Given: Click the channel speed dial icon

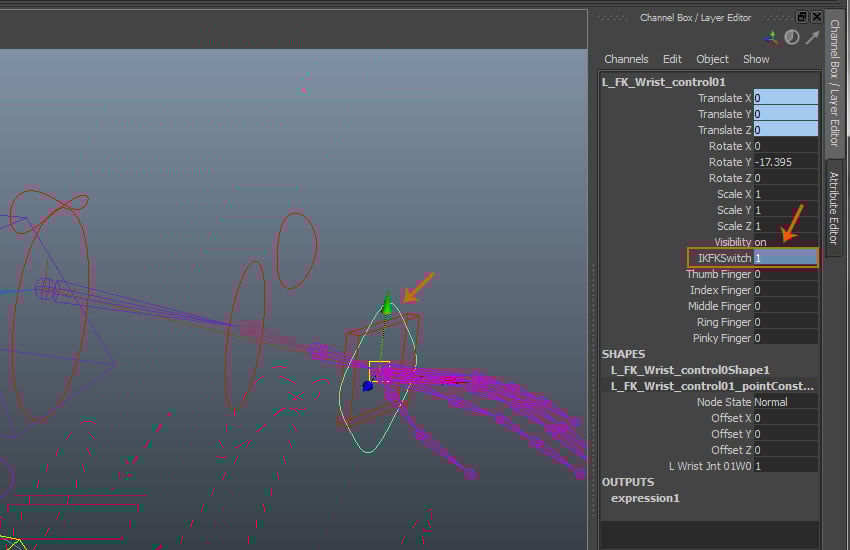Looking at the screenshot, I should (x=791, y=37).
